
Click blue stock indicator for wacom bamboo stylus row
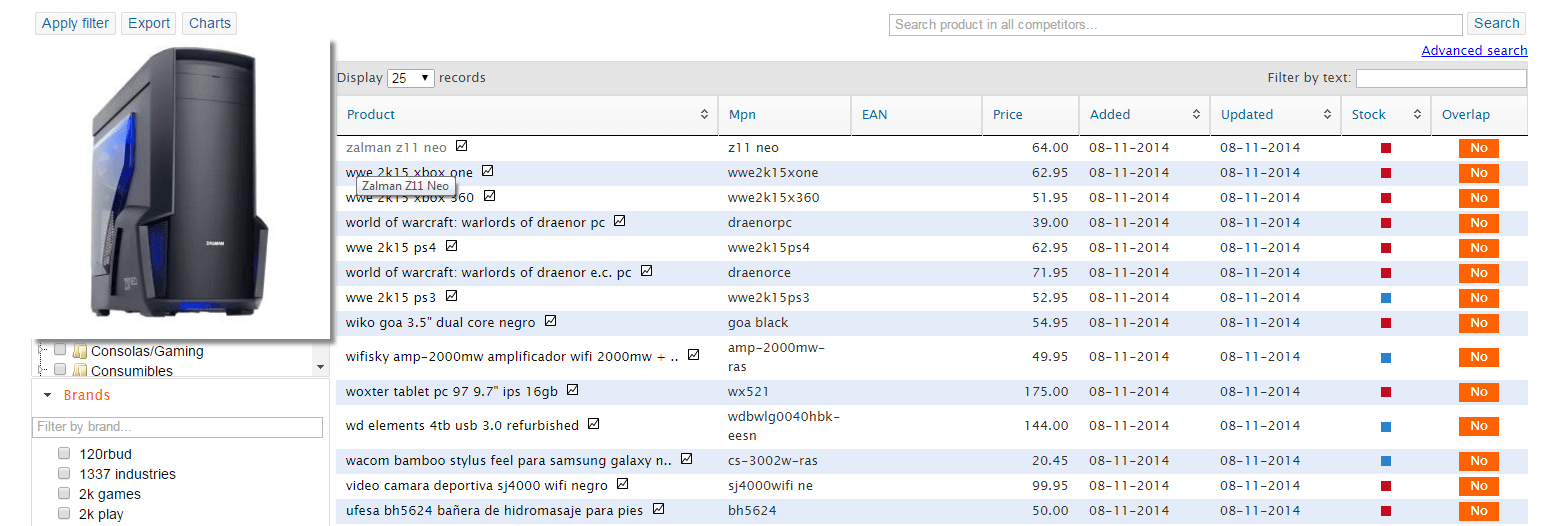tap(1386, 461)
